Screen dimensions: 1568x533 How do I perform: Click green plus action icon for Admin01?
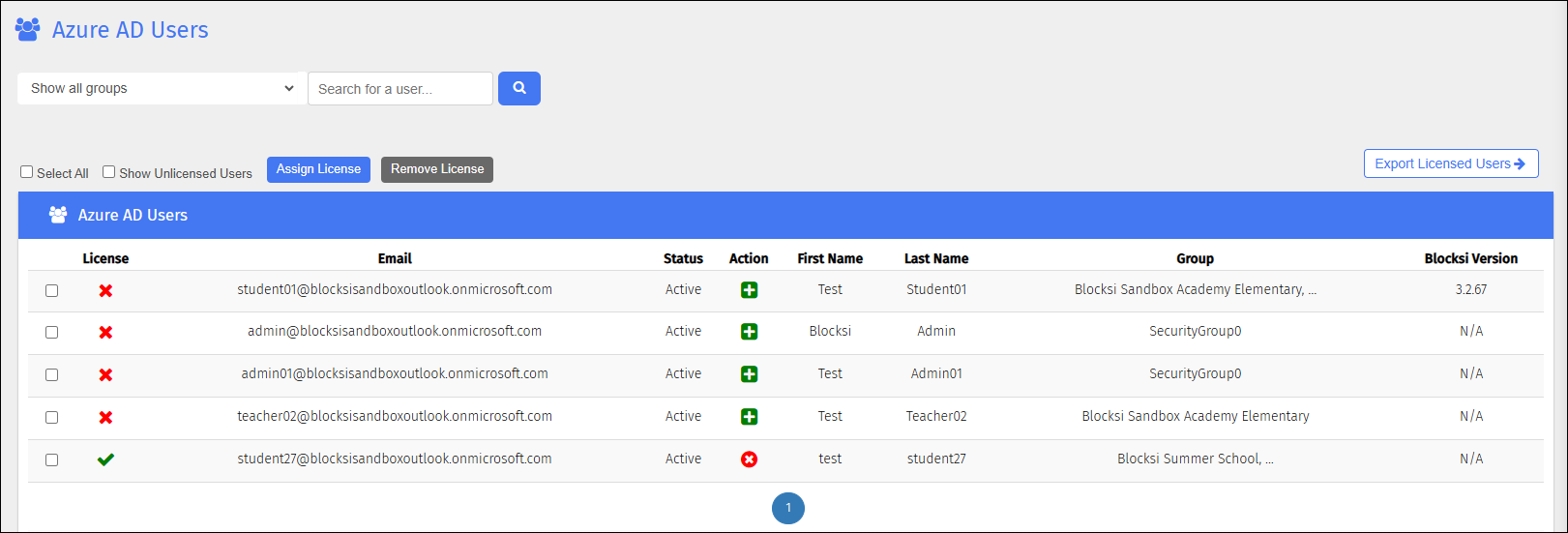coord(749,374)
